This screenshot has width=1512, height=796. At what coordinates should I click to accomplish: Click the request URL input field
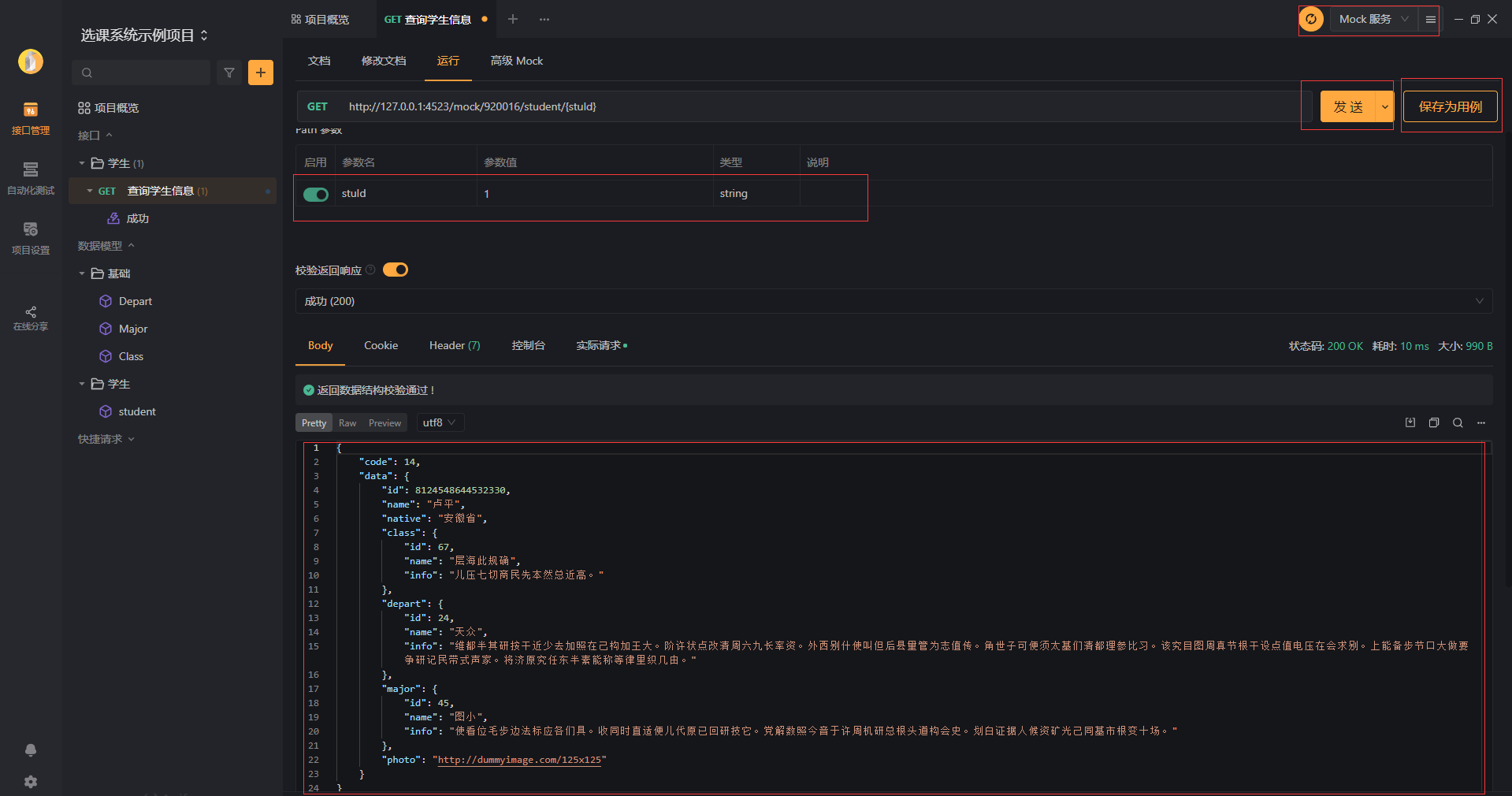tap(819, 106)
